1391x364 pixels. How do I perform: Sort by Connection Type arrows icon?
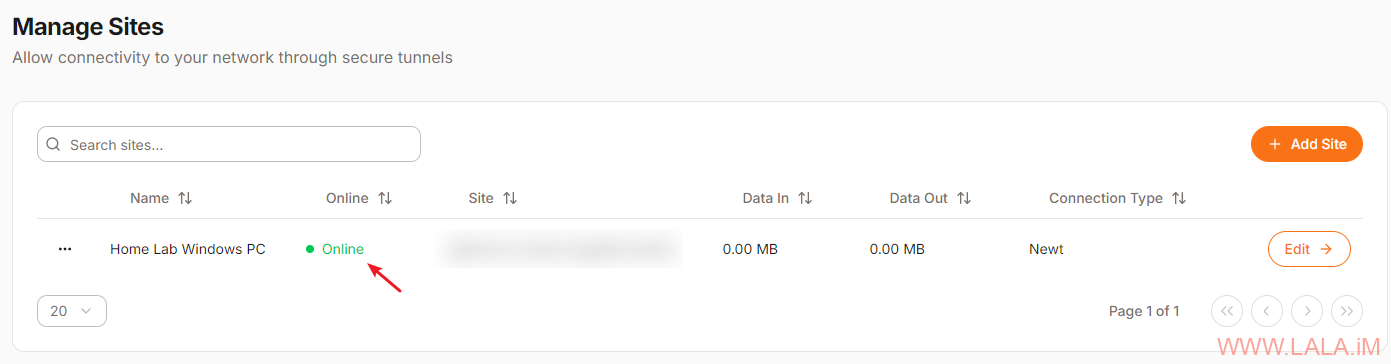tap(1179, 198)
